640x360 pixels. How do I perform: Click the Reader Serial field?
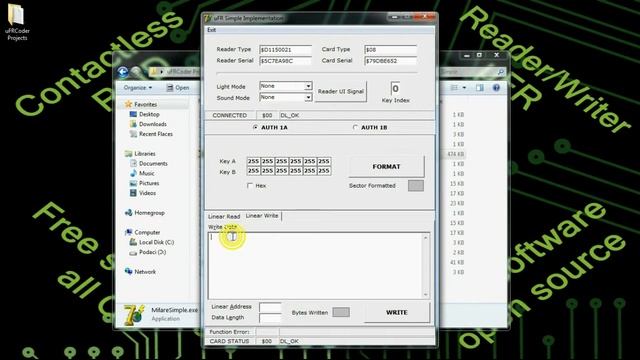pos(285,61)
